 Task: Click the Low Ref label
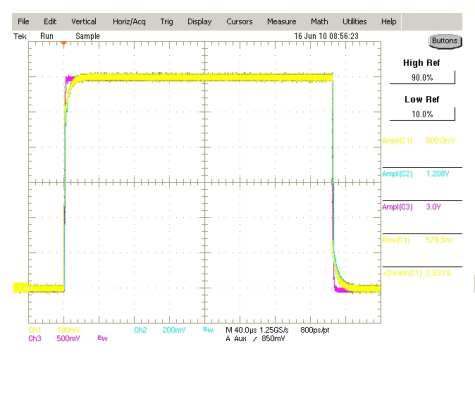422,100
